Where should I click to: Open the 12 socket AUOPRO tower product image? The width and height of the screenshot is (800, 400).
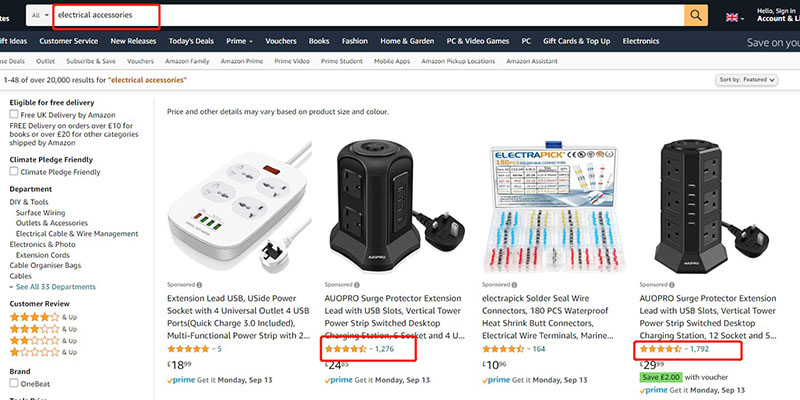pyautogui.click(x=705, y=207)
